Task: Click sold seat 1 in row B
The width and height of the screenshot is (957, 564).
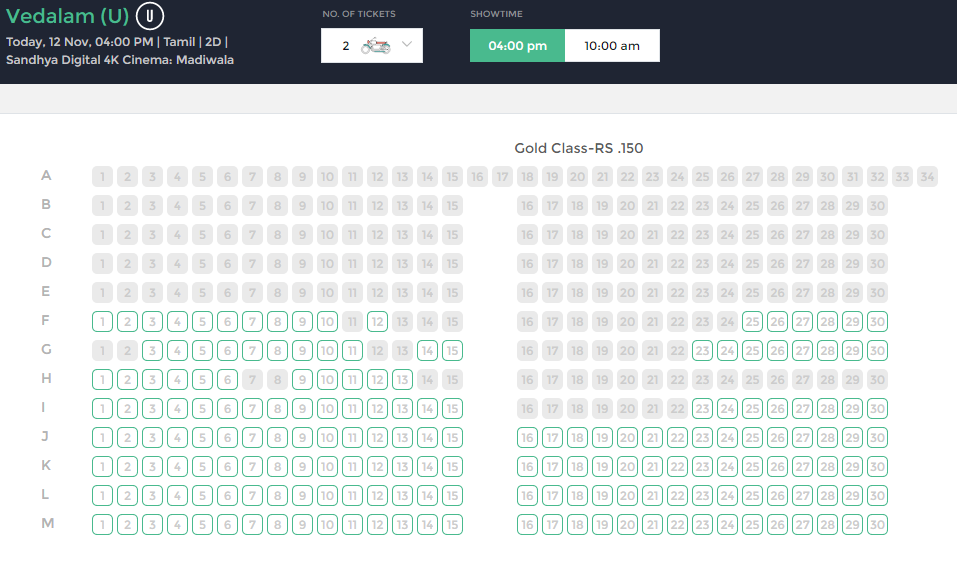Action: click(x=103, y=206)
